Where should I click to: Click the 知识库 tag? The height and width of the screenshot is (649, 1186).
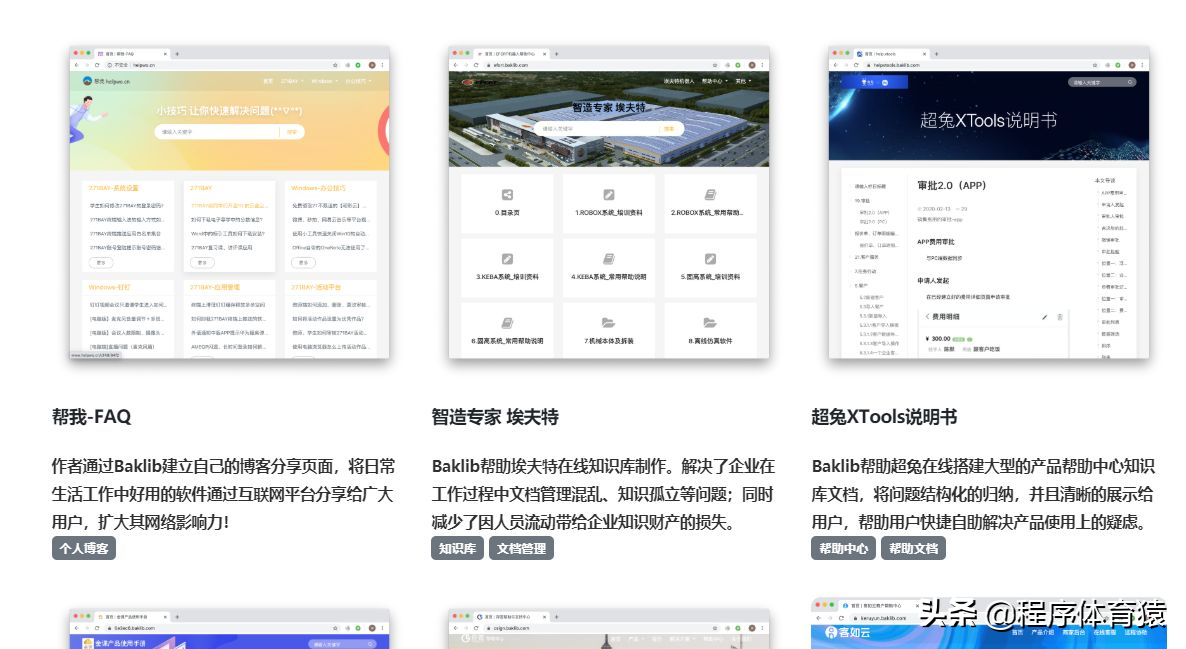pyautogui.click(x=458, y=548)
